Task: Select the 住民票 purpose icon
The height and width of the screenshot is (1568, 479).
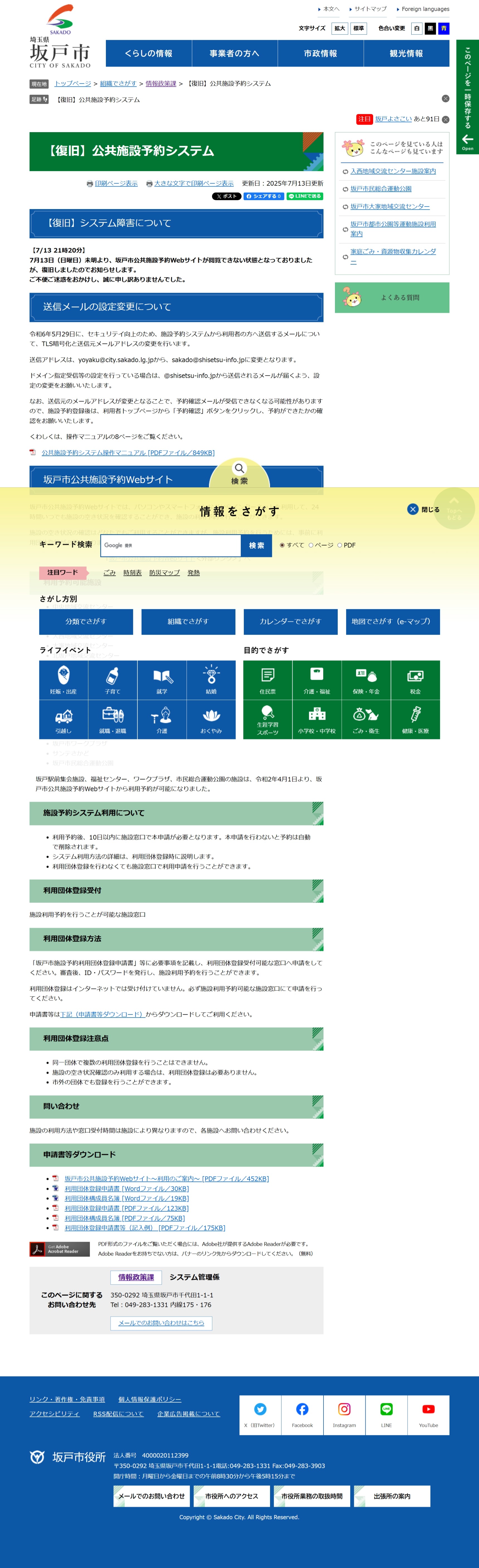Action: [268, 680]
